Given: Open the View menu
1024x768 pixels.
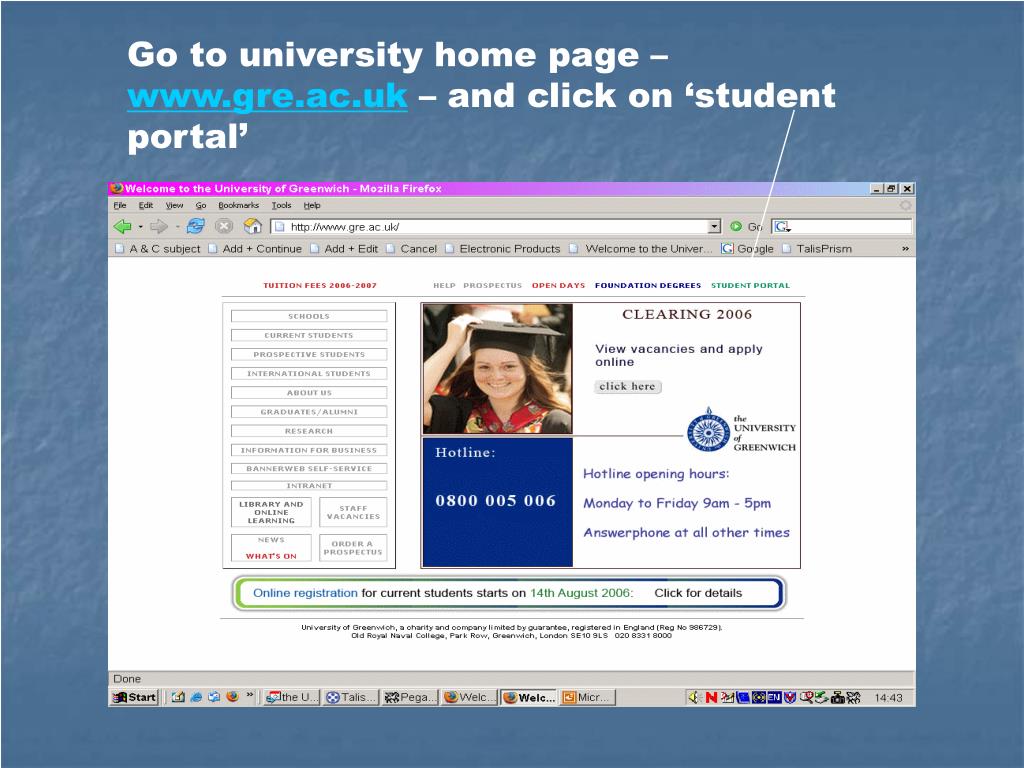Looking at the screenshot, I should pos(174,205).
